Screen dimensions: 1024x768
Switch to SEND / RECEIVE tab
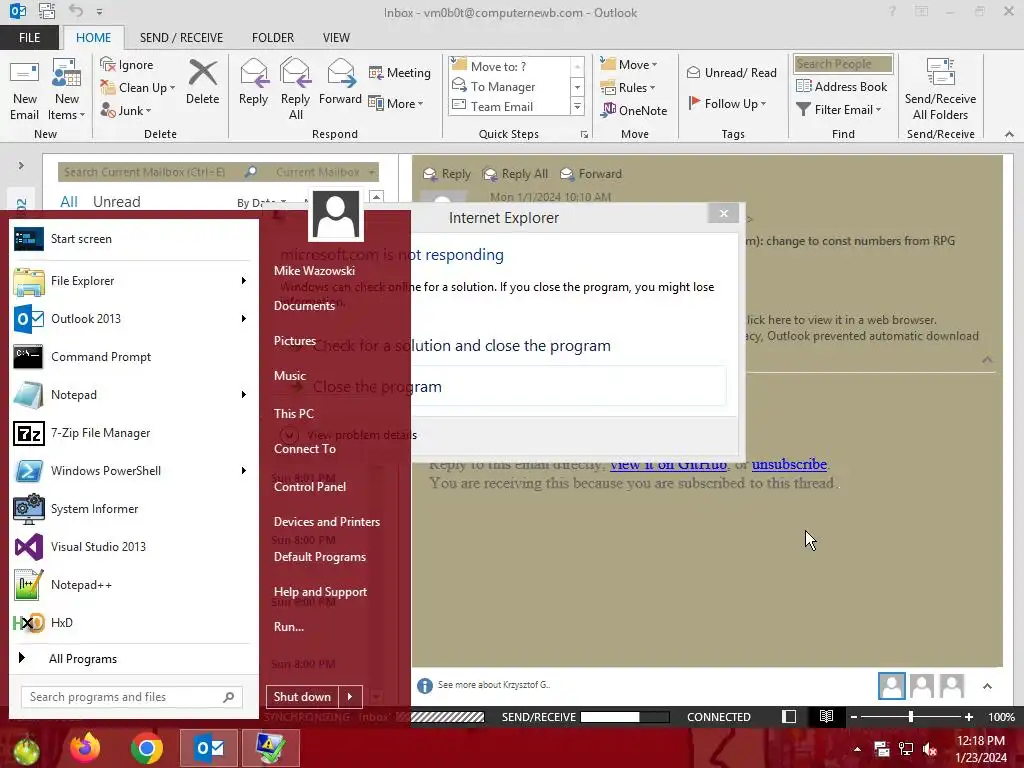(x=181, y=38)
